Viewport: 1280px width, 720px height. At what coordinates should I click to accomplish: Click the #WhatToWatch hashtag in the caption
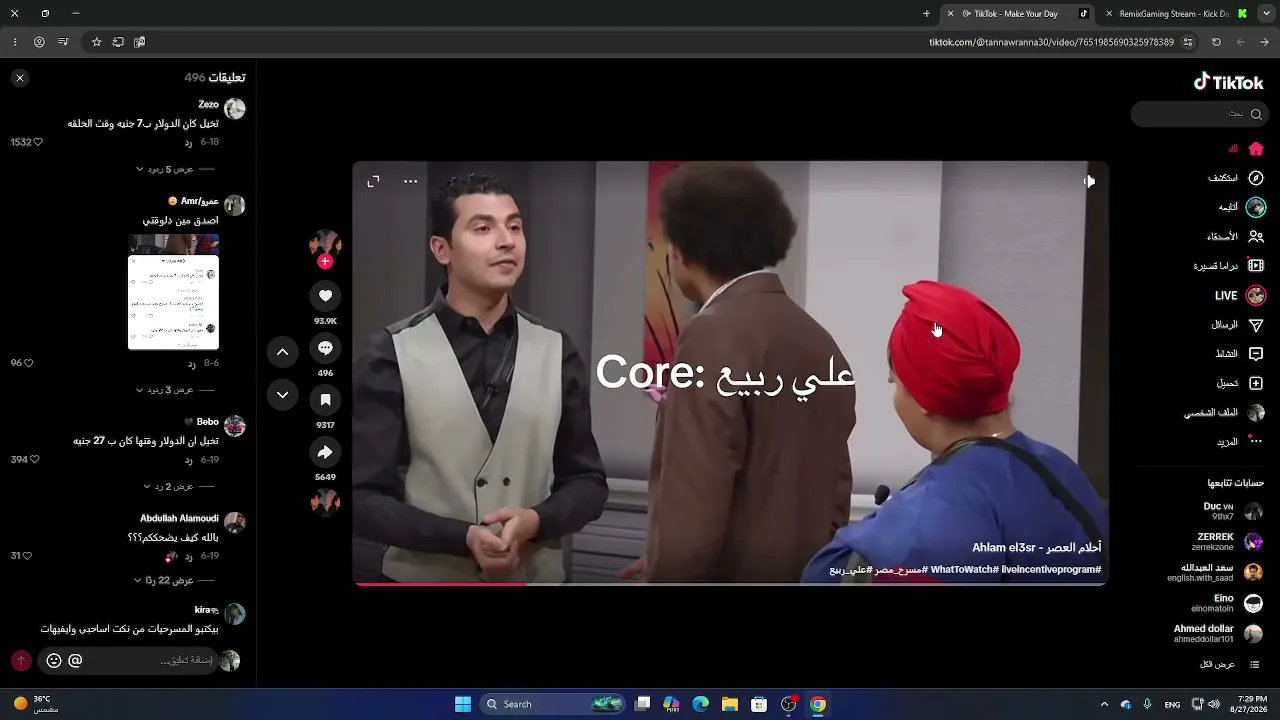(963, 570)
